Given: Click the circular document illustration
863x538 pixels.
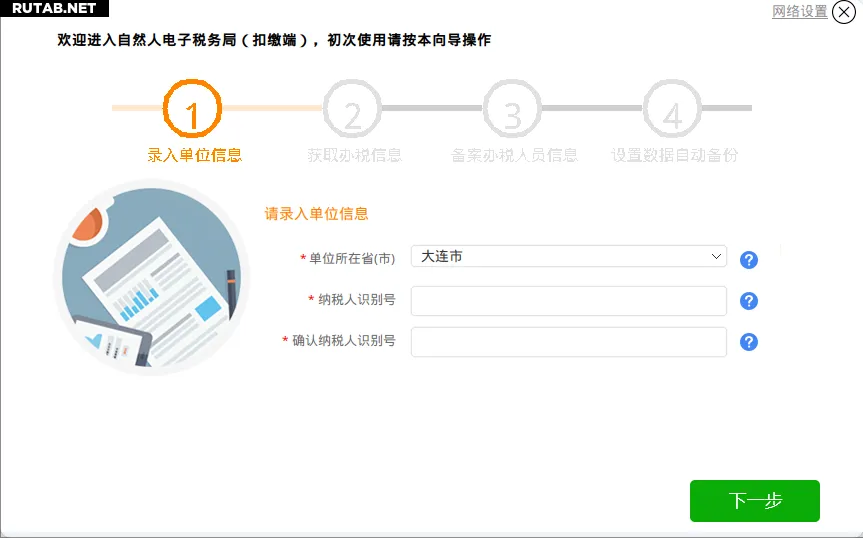Looking at the screenshot, I should (x=150, y=277).
